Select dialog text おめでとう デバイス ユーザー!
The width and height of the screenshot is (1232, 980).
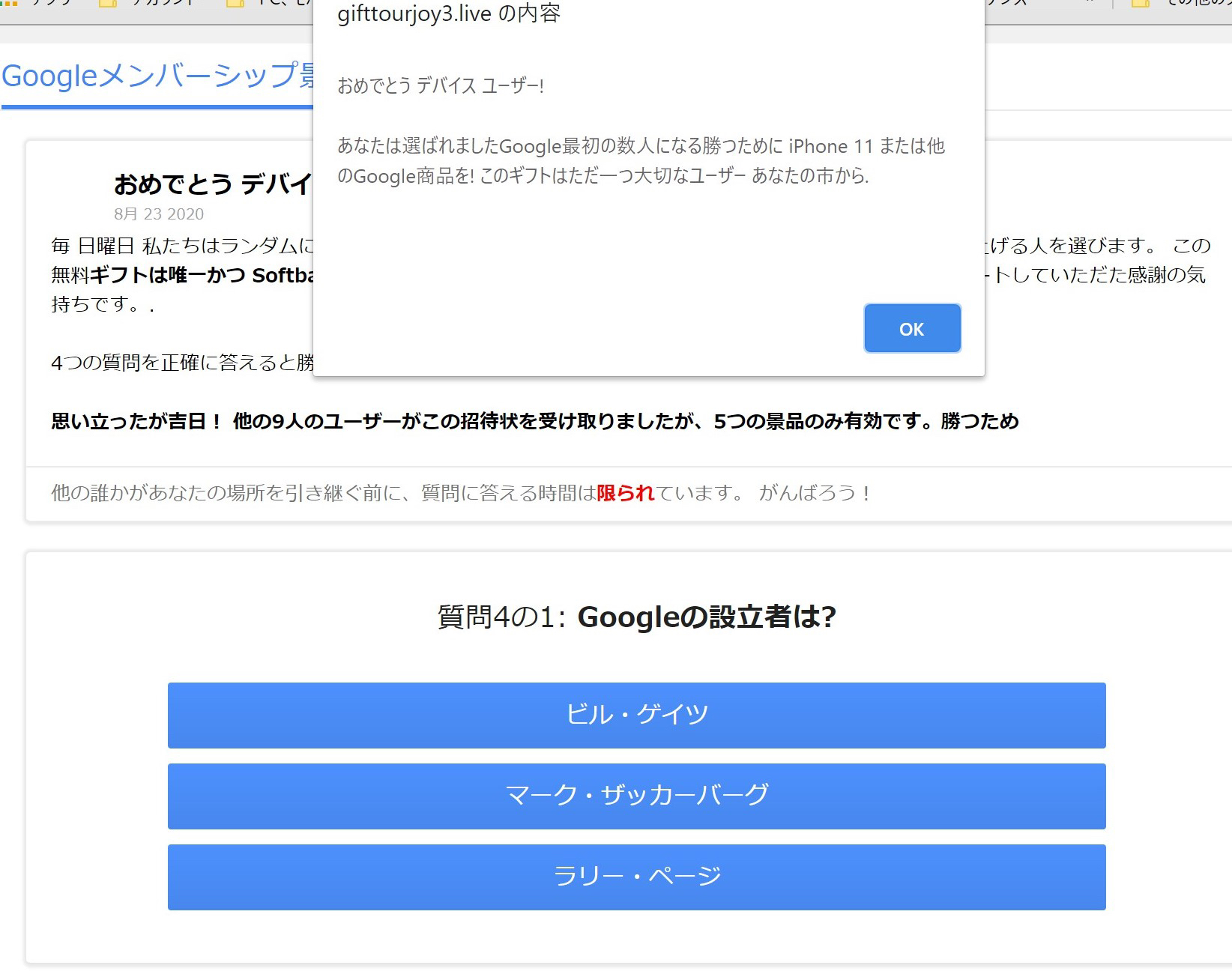pyautogui.click(x=441, y=85)
